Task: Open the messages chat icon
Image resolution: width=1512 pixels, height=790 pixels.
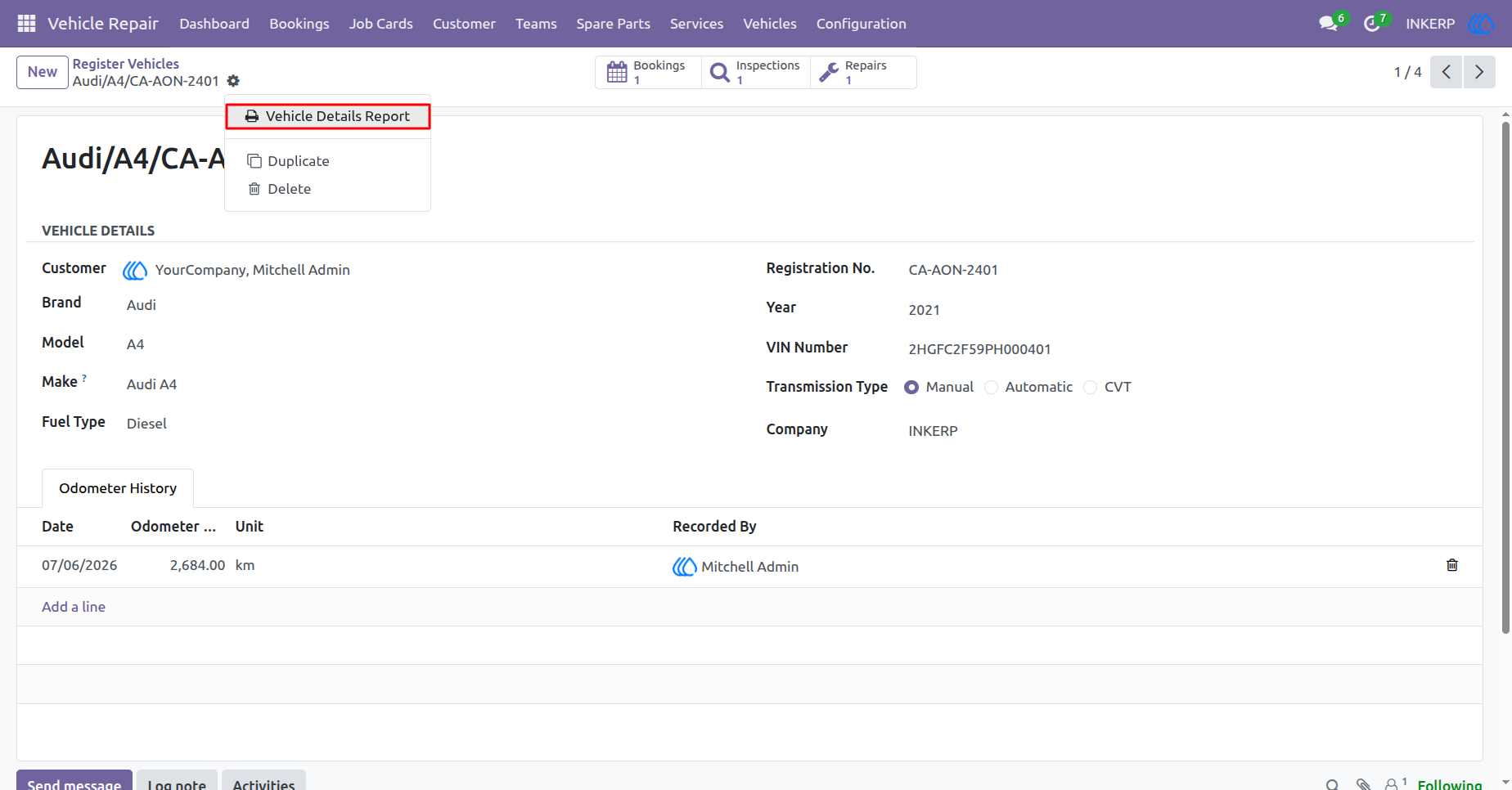Action: [1328, 24]
